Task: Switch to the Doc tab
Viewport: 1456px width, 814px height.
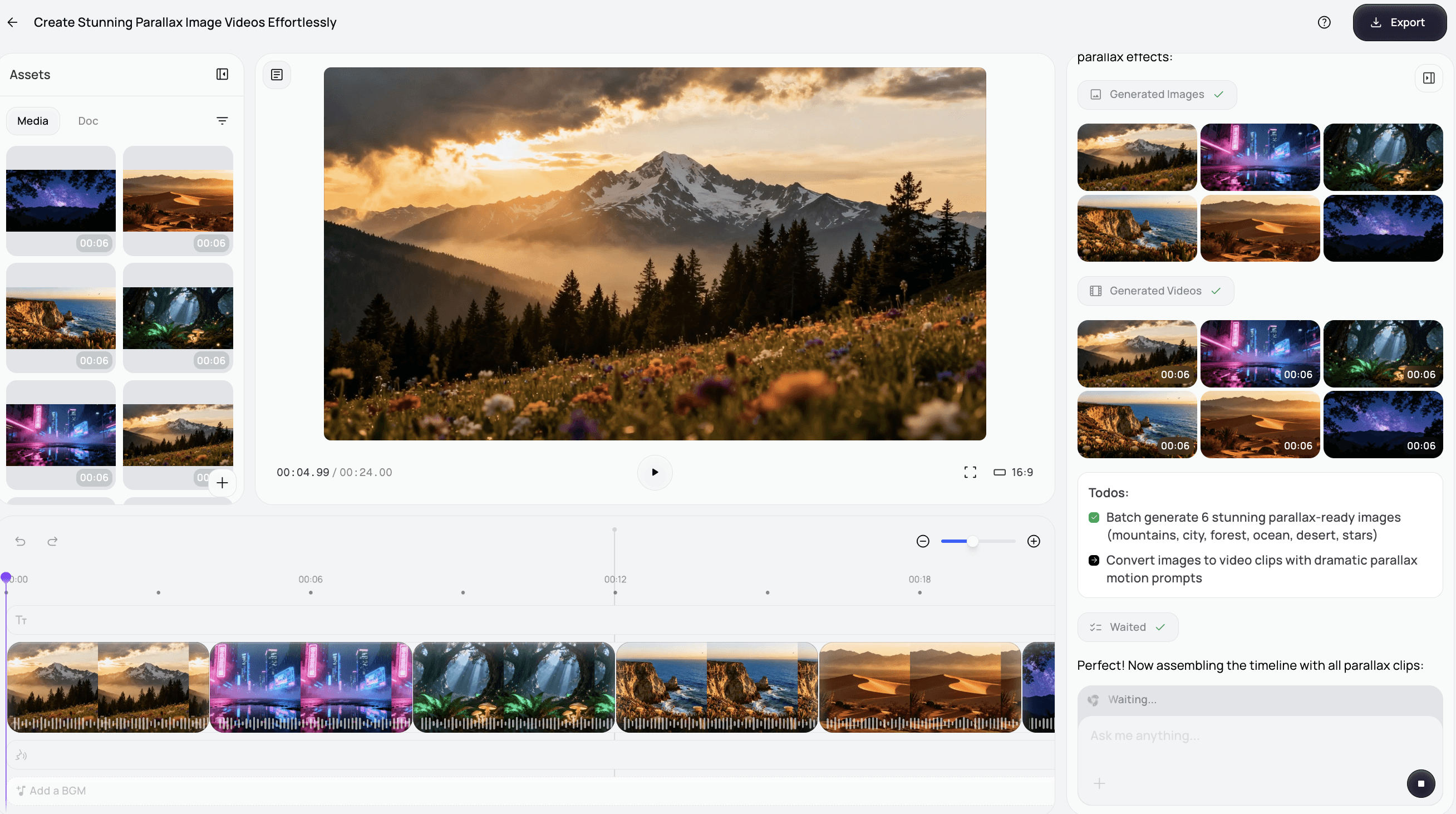Action: click(x=88, y=121)
